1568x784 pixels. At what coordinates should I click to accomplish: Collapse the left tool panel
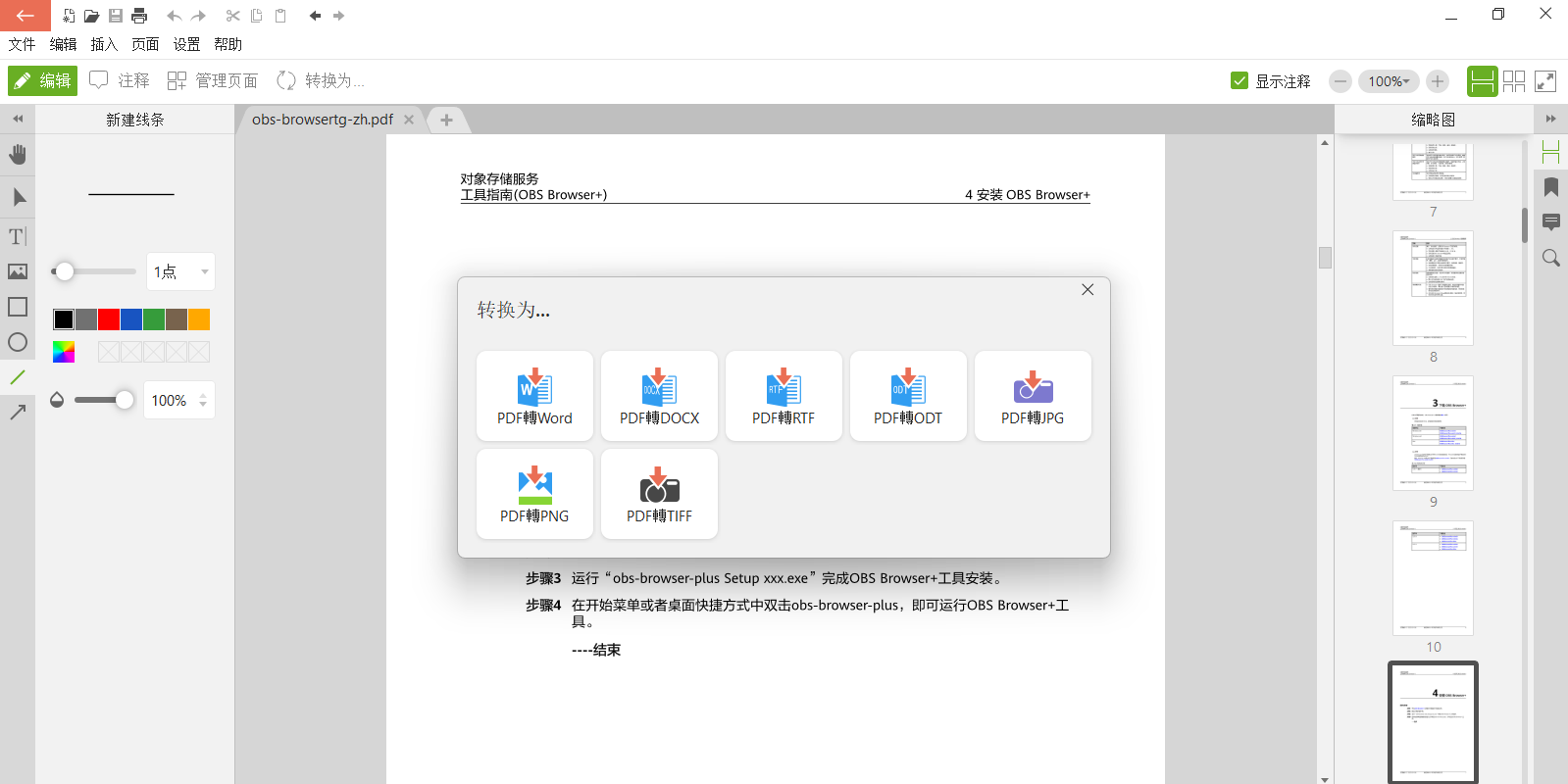[x=18, y=119]
